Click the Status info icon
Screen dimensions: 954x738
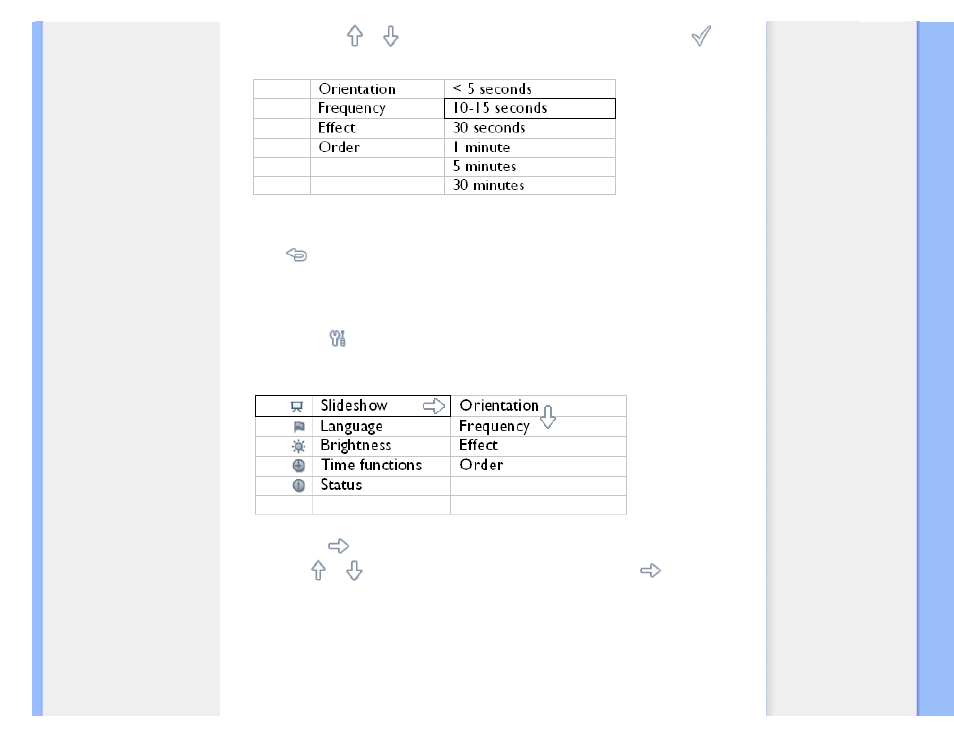coord(299,486)
